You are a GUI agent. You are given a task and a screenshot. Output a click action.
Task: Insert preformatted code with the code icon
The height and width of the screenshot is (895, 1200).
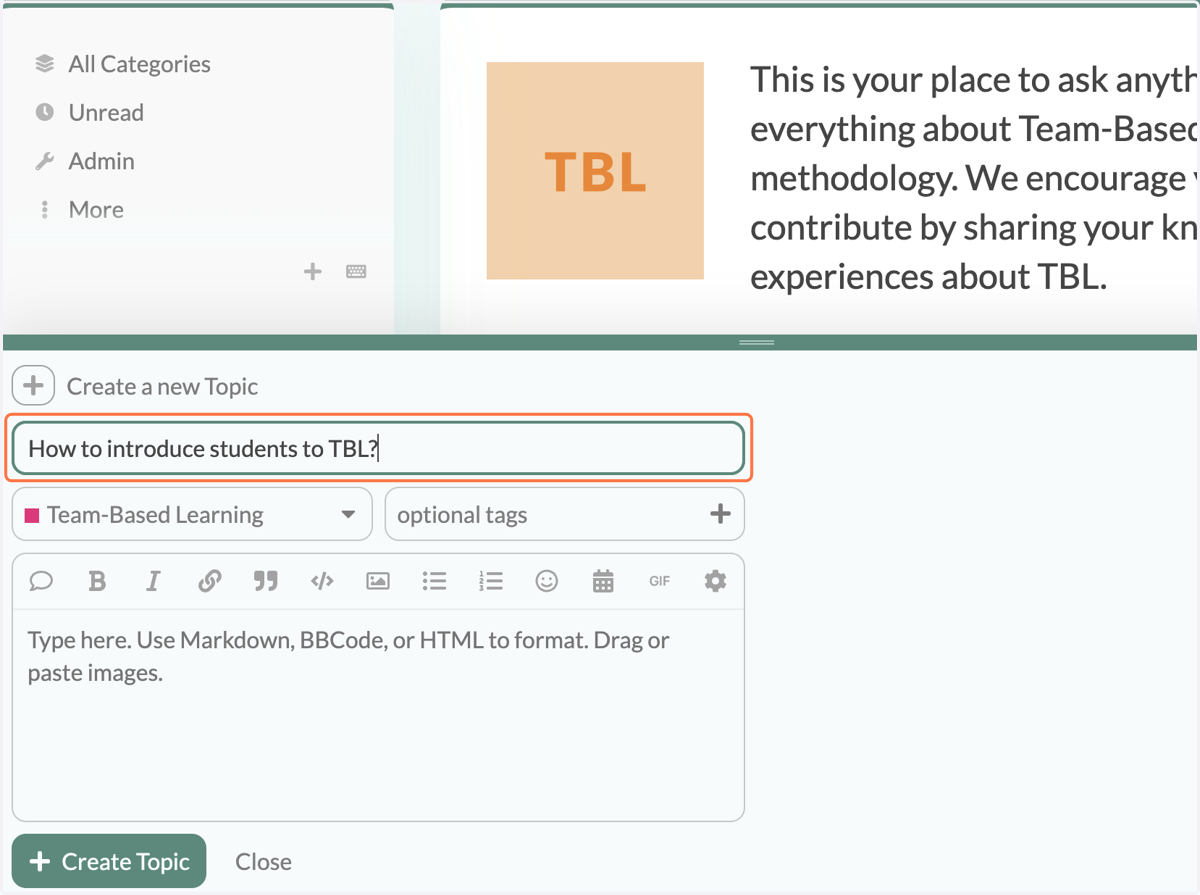coord(322,581)
